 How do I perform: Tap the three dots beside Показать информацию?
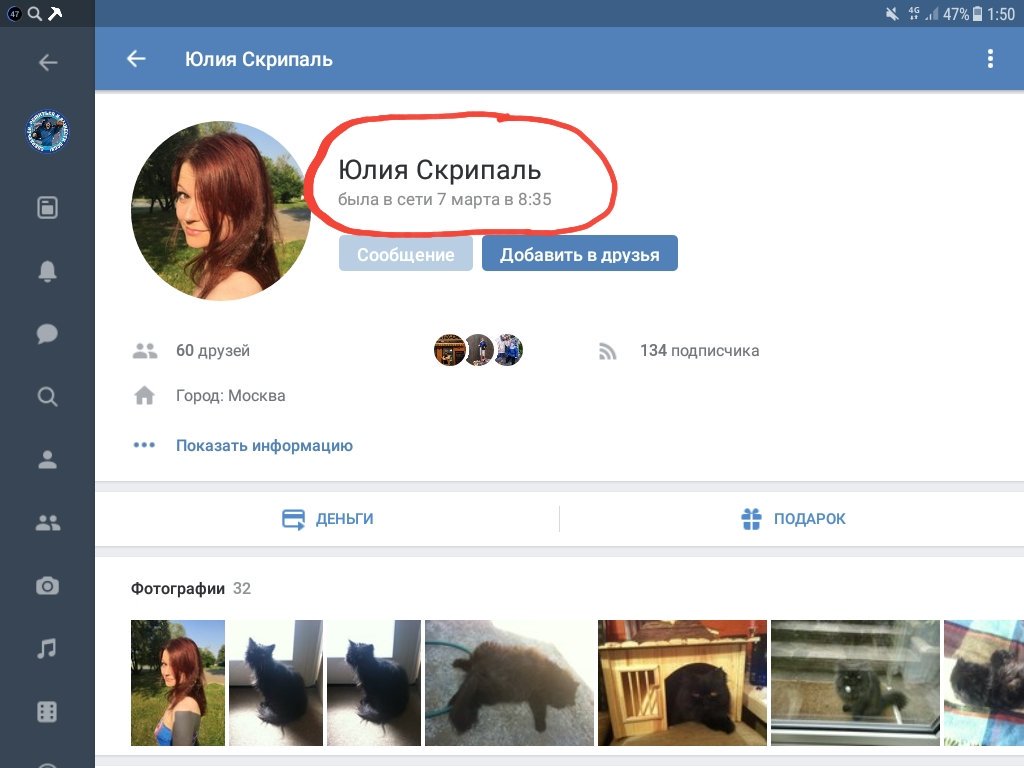[144, 445]
